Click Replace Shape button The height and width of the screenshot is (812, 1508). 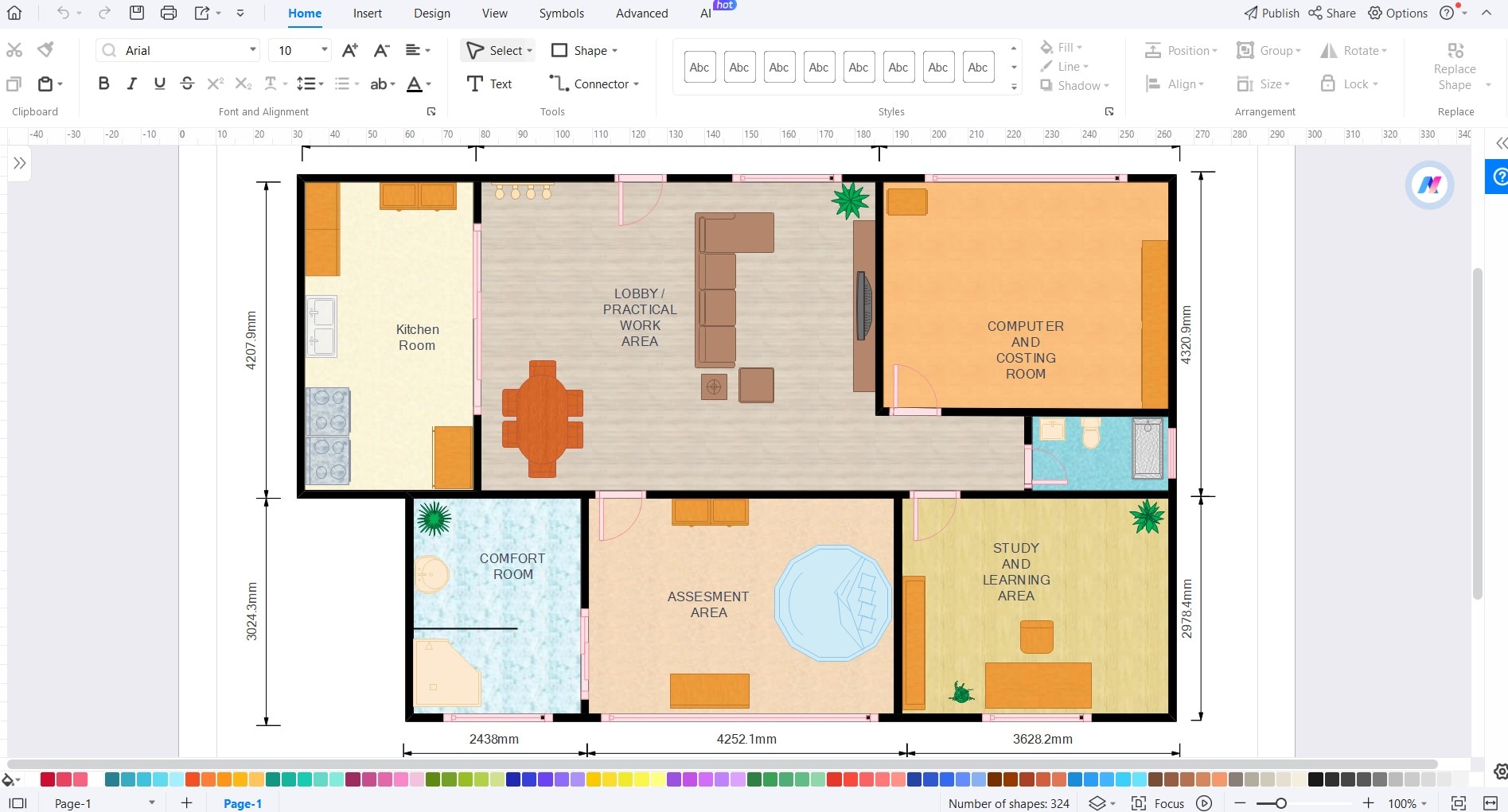1455,67
